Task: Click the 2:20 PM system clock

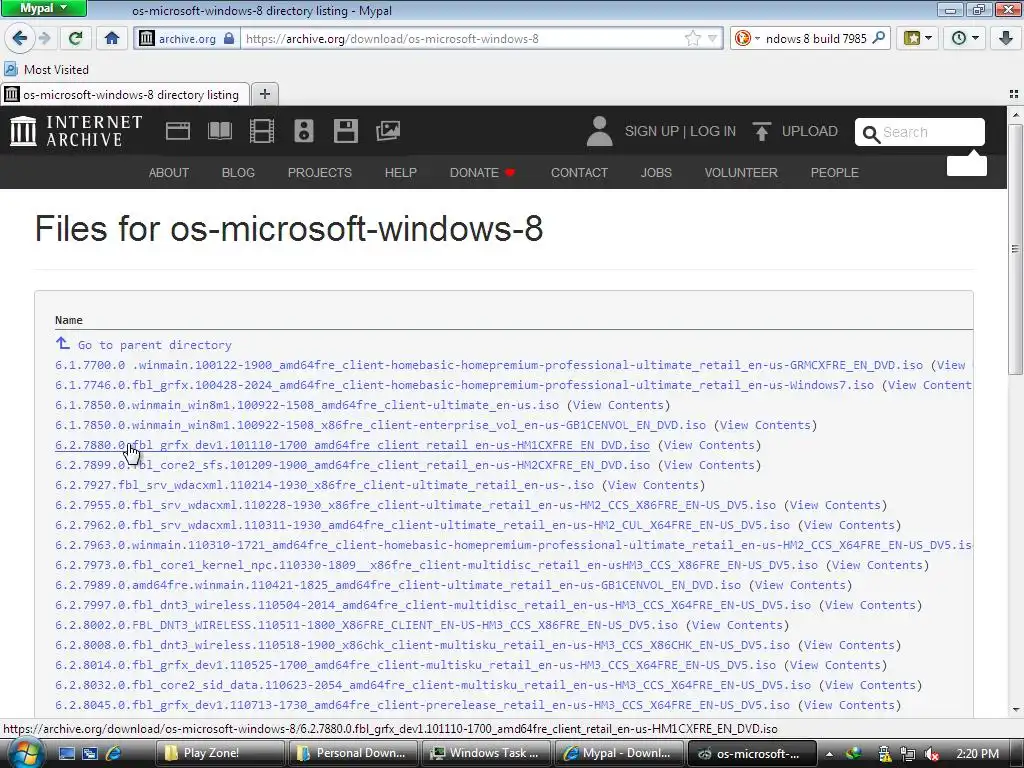Action: [978, 754]
